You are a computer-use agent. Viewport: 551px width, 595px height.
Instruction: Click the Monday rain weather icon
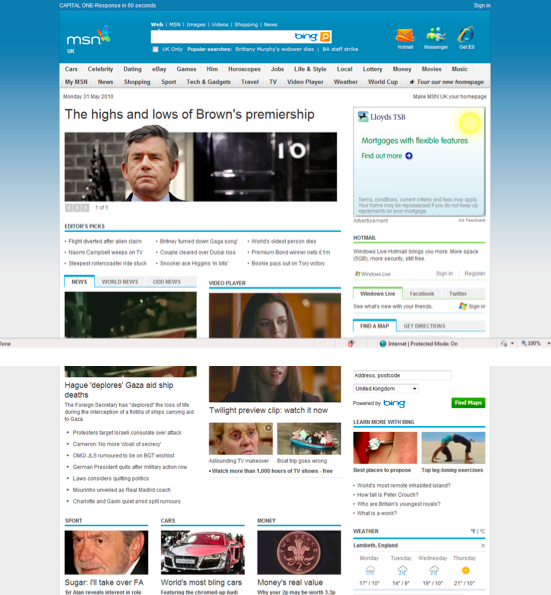(370, 570)
